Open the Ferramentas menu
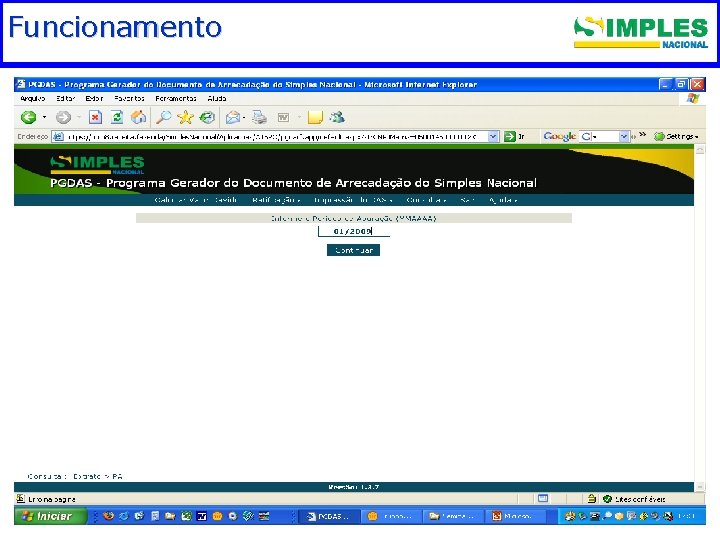720x540 pixels. point(176,98)
